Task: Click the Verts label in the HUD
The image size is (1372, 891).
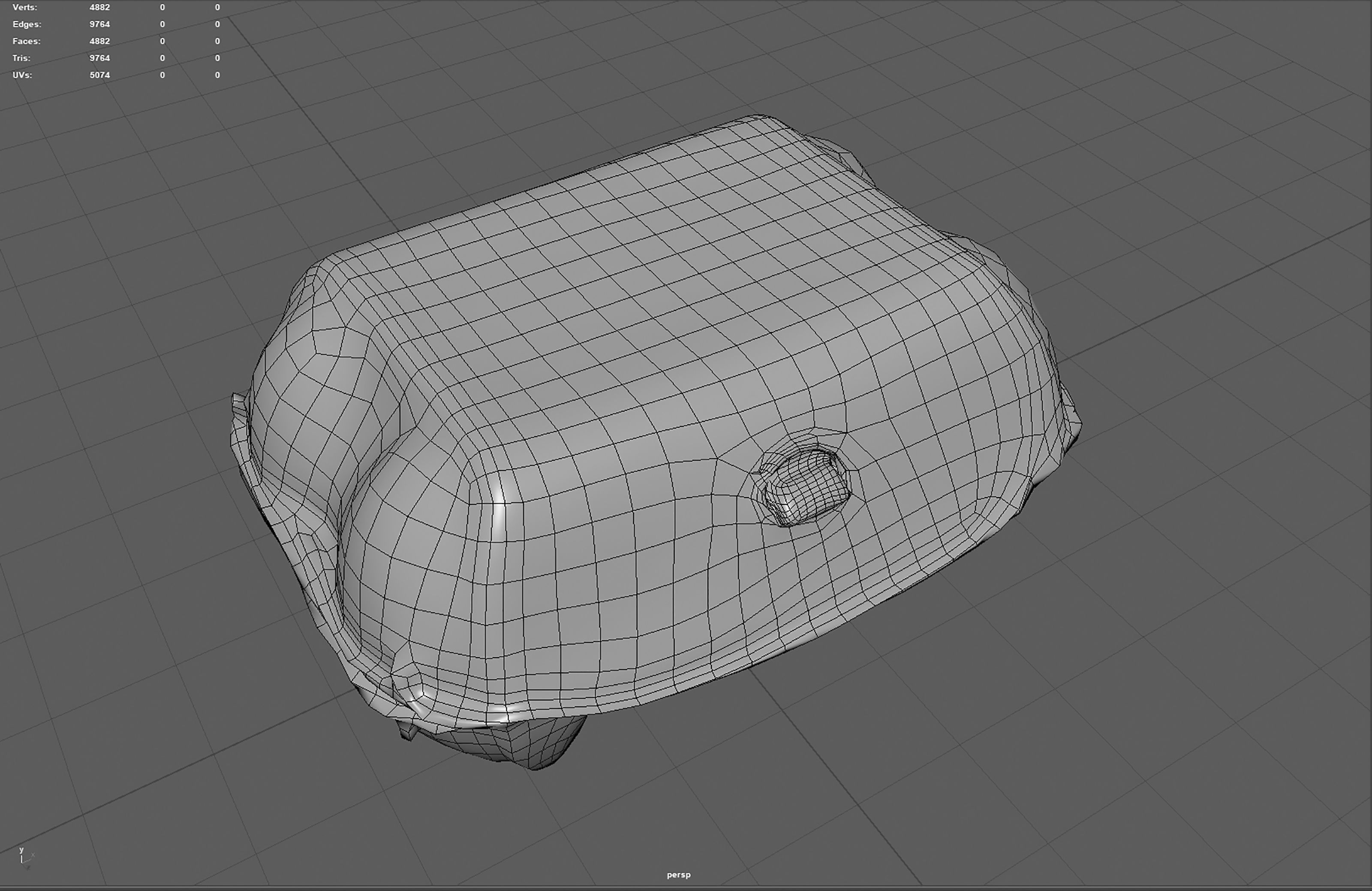Action: (25, 7)
